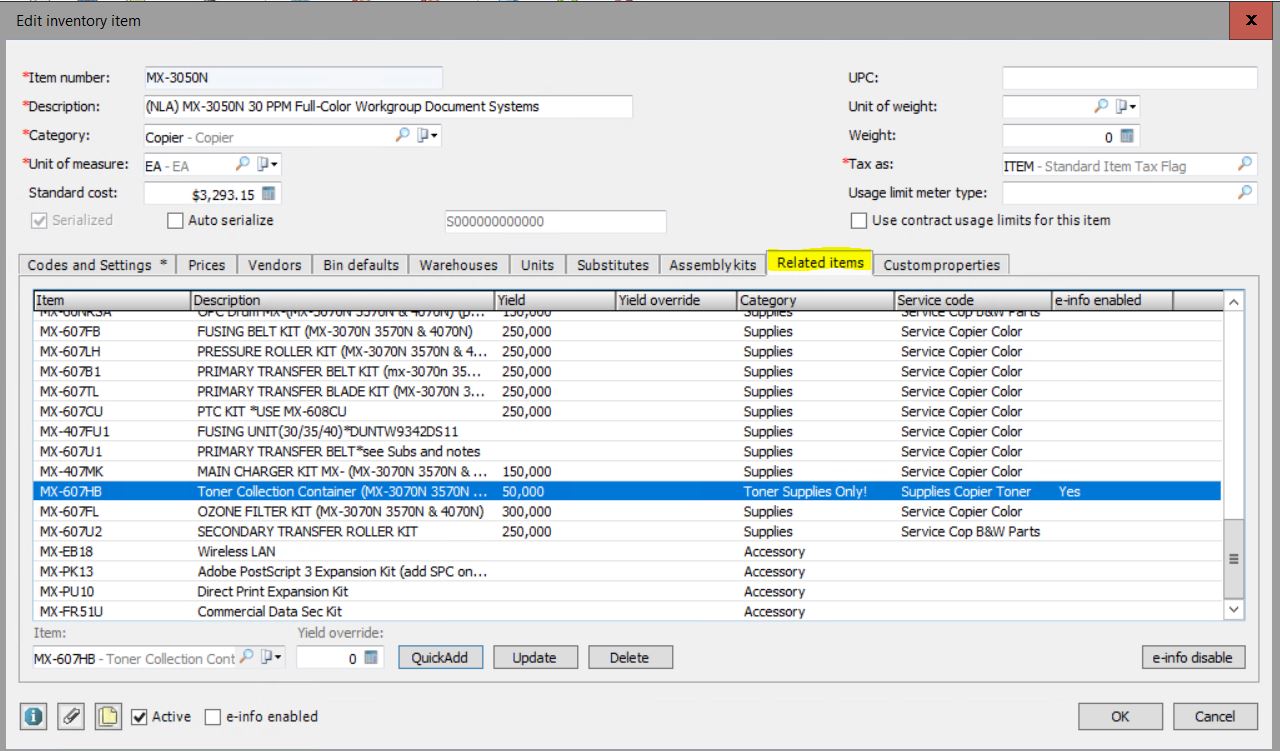Uncheck the Active checkbox
Screen dimensions: 1280x751
(x=139, y=716)
